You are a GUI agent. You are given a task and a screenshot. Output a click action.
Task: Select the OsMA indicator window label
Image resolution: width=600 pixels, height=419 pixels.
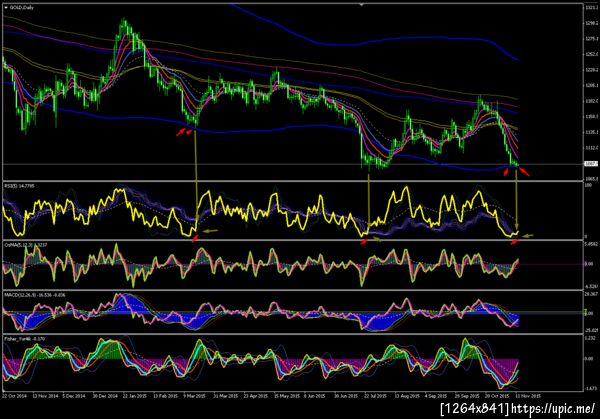[x=25, y=245]
